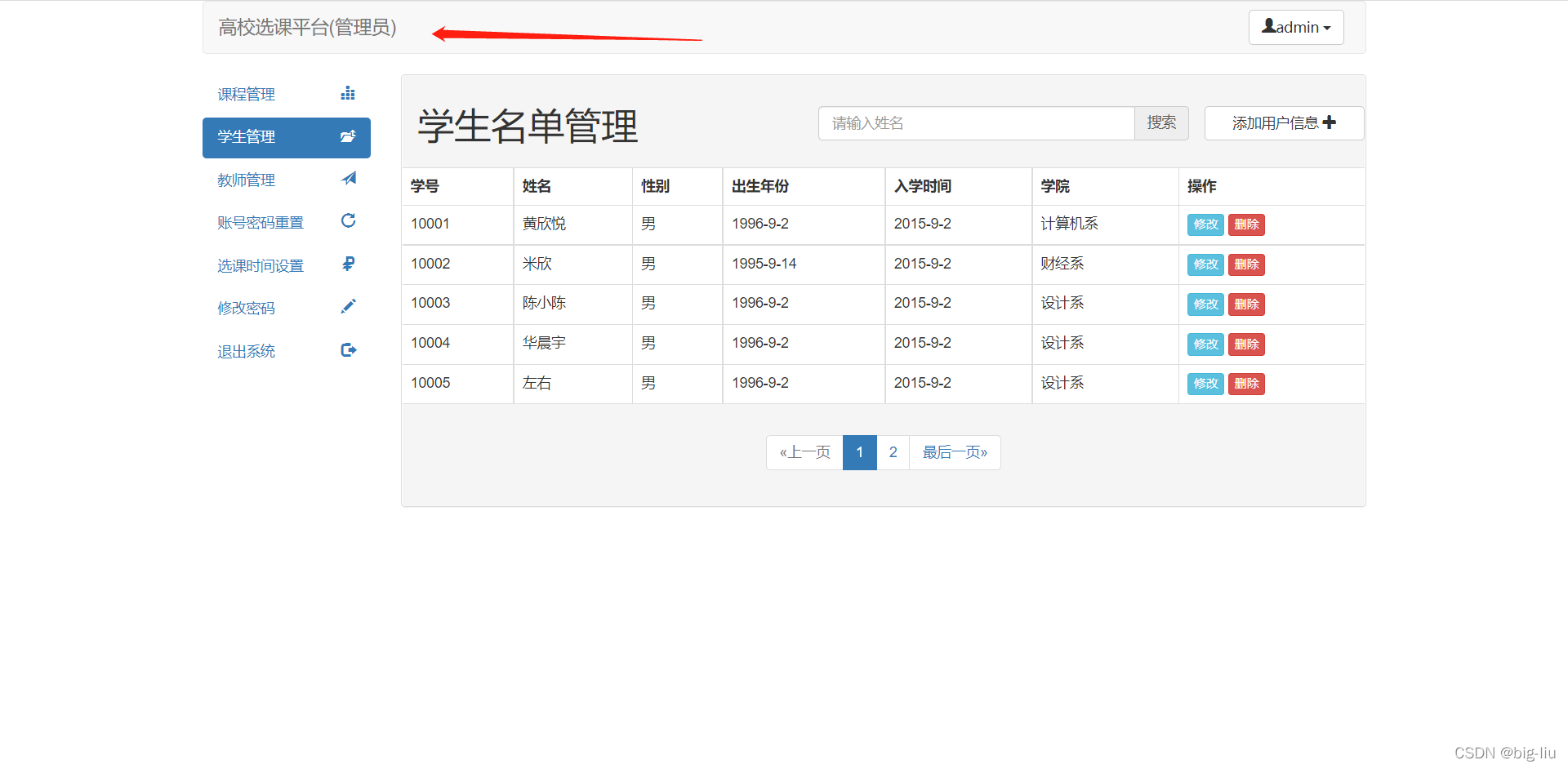This screenshot has width=1568, height=769.
Task: Delete student 10005 左右
Action: coord(1246,384)
